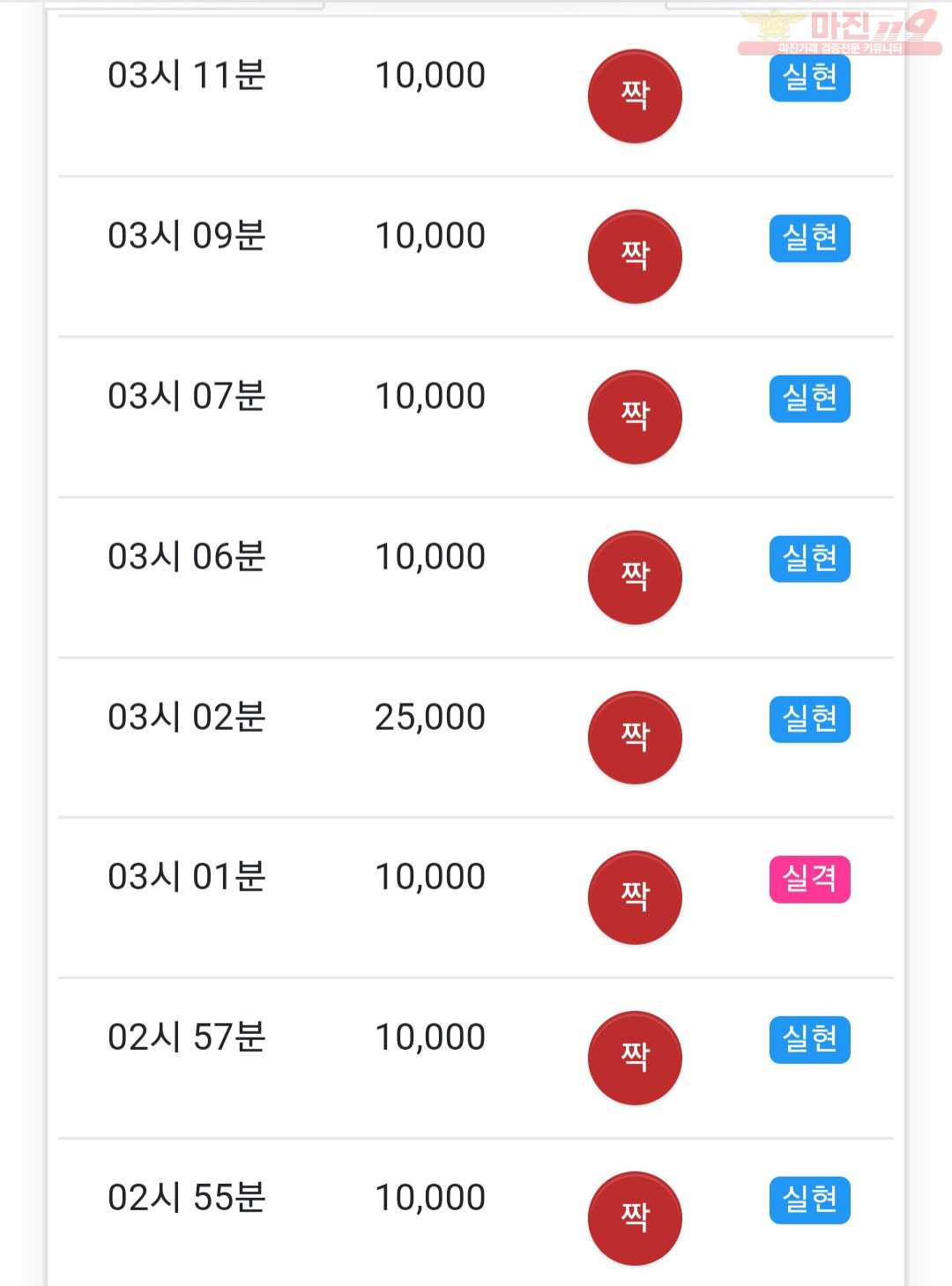Tap the red 짝 circle in 02시 57분 row
This screenshot has width=952, height=1286.
[635, 1058]
